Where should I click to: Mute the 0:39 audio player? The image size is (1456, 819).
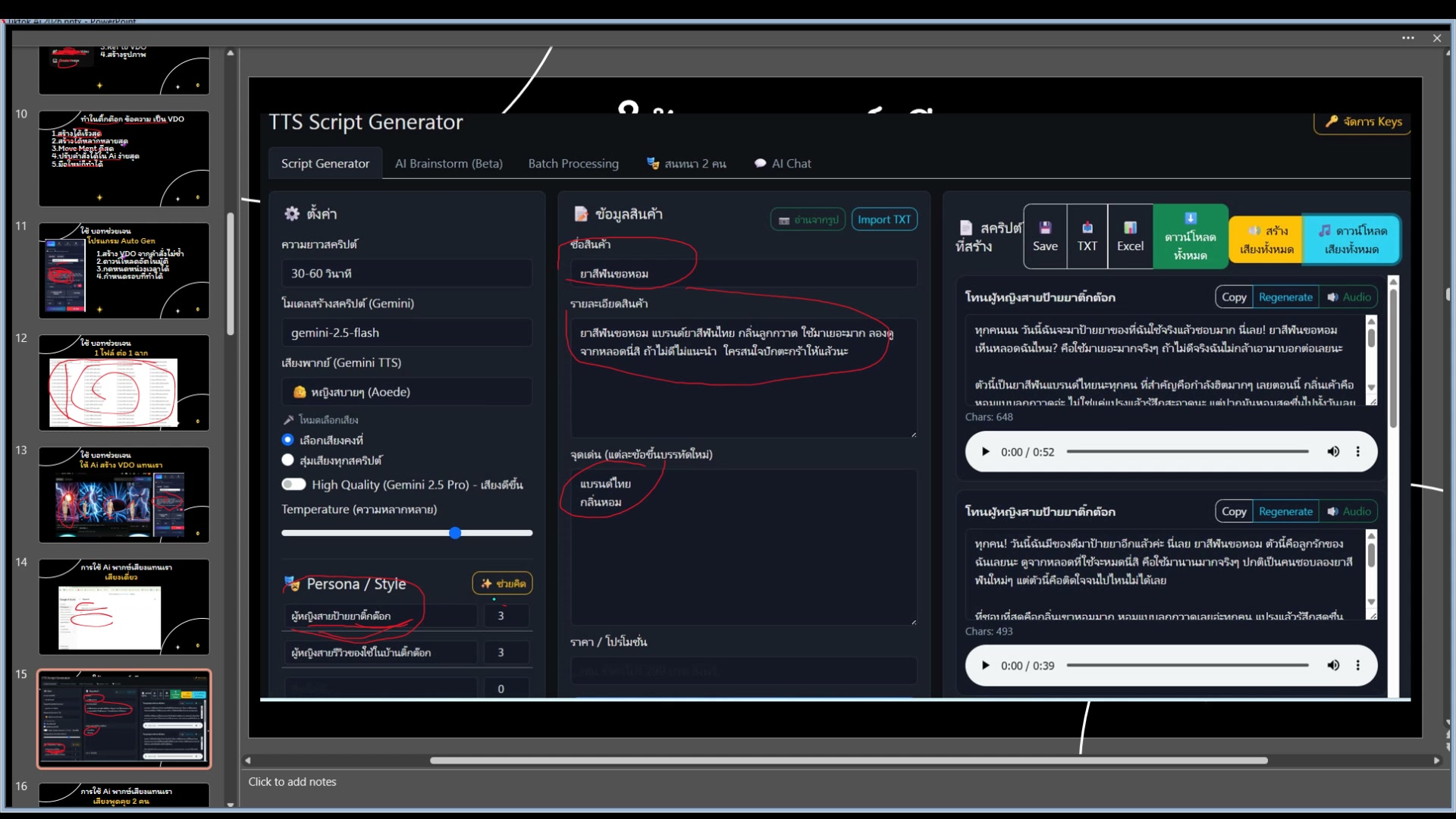(x=1333, y=666)
